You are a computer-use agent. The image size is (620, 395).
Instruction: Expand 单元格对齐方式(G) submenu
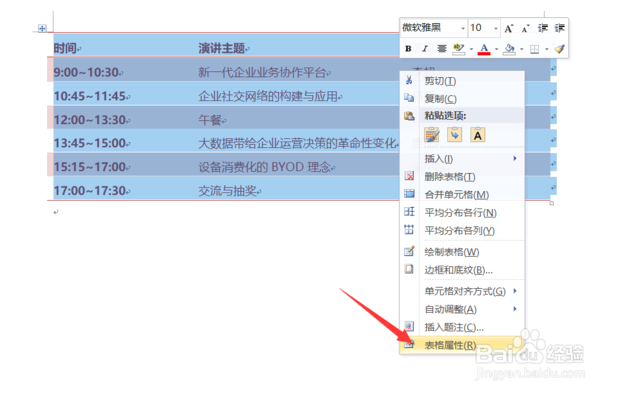[462, 291]
